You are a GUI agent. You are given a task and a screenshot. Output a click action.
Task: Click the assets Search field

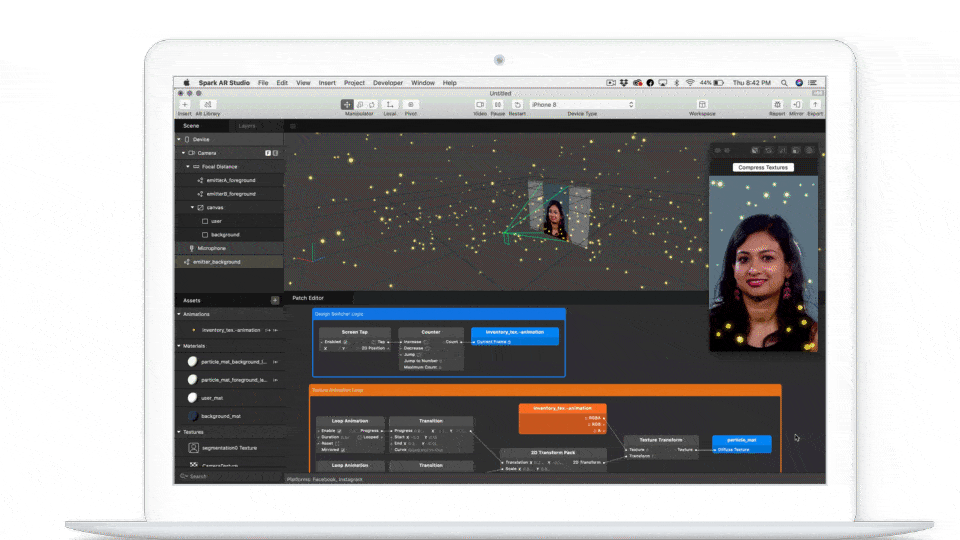[230, 476]
